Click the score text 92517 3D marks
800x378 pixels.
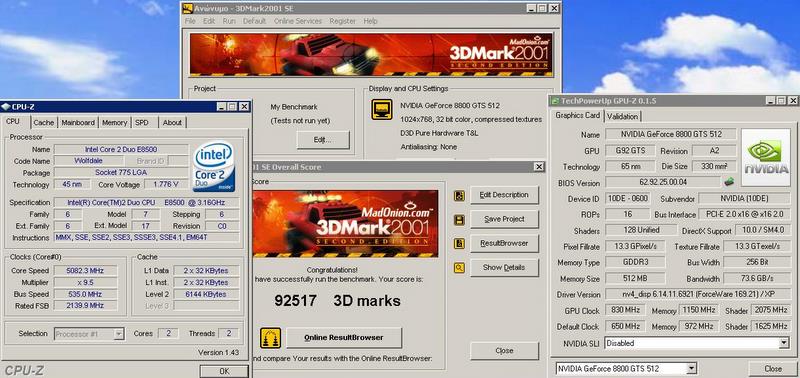tap(337, 300)
